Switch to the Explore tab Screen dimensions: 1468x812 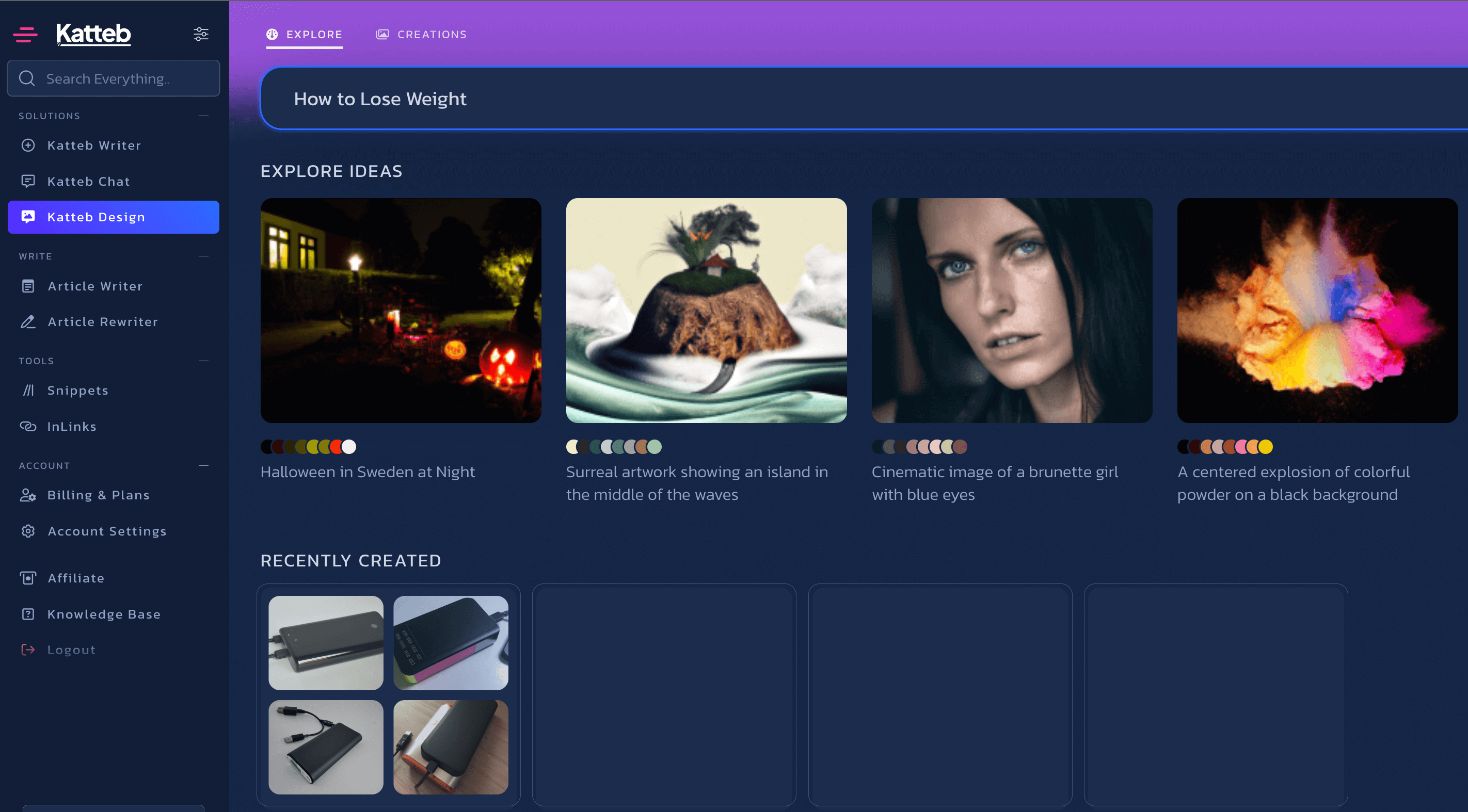305,35
